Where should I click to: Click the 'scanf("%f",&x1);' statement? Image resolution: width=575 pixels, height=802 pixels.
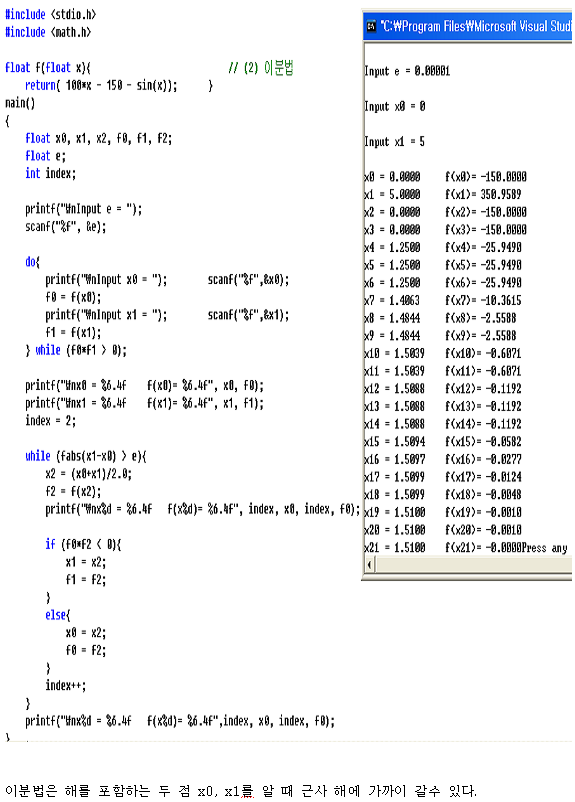coord(248,315)
